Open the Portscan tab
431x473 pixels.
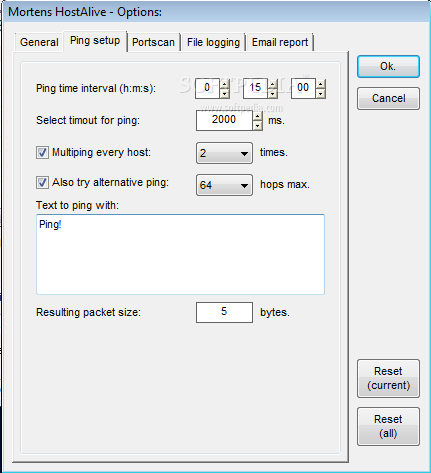(153, 42)
